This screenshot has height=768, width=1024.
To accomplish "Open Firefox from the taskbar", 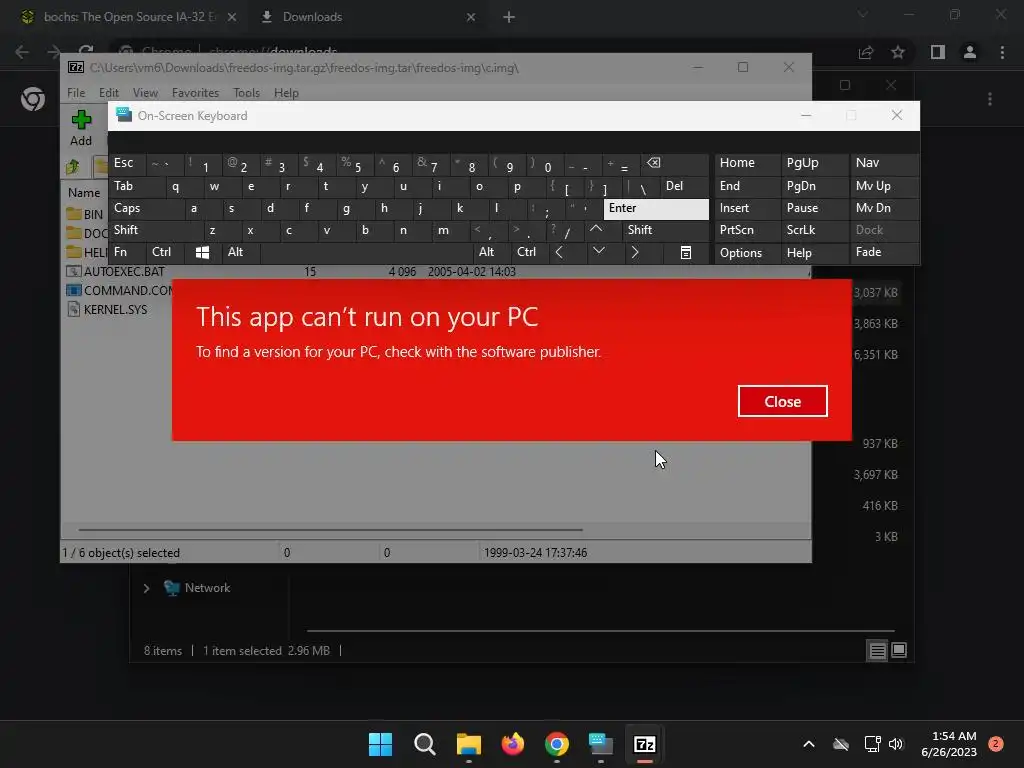I will (x=513, y=744).
